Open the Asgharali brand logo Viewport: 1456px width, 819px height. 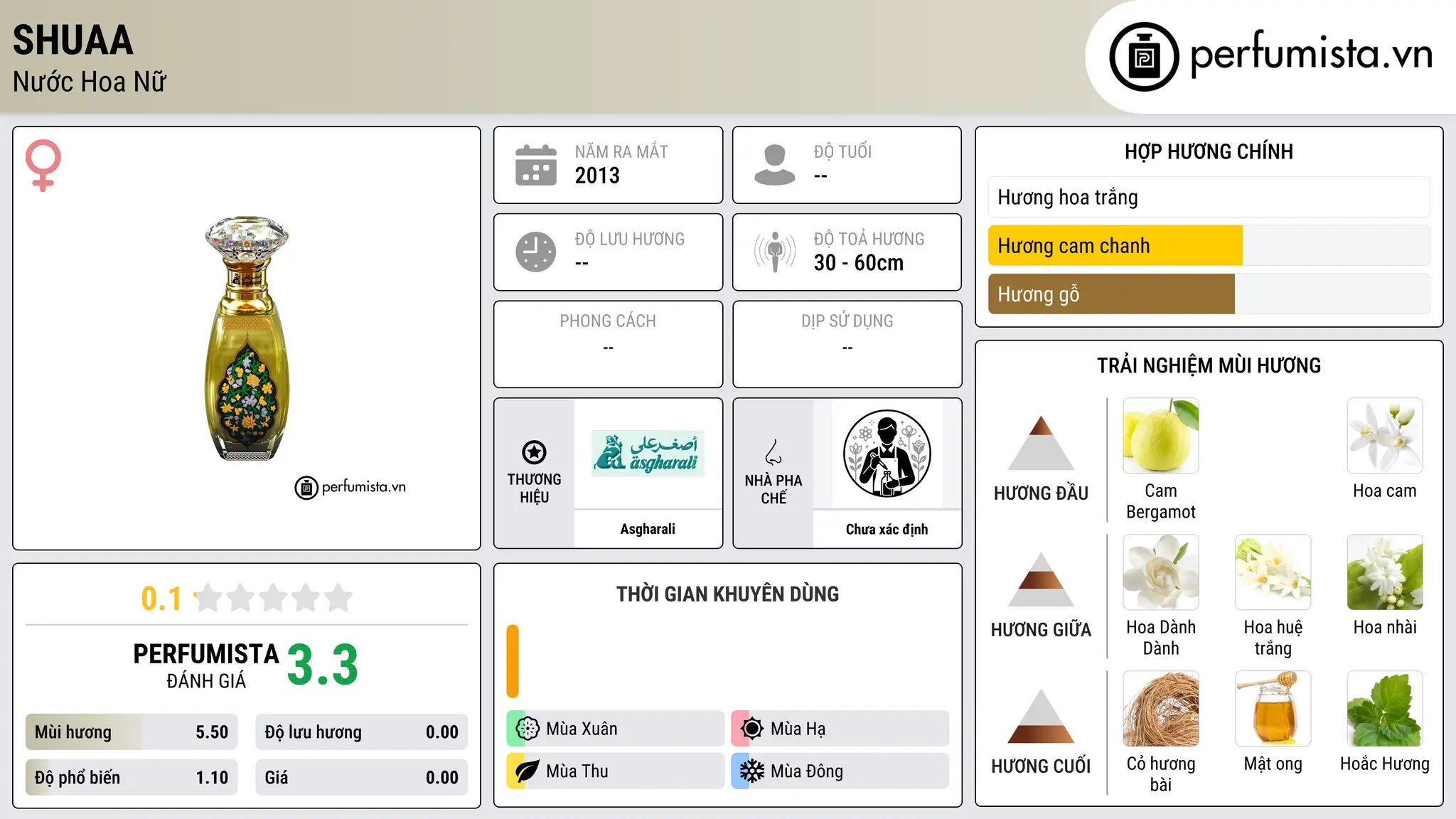(x=648, y=453)
